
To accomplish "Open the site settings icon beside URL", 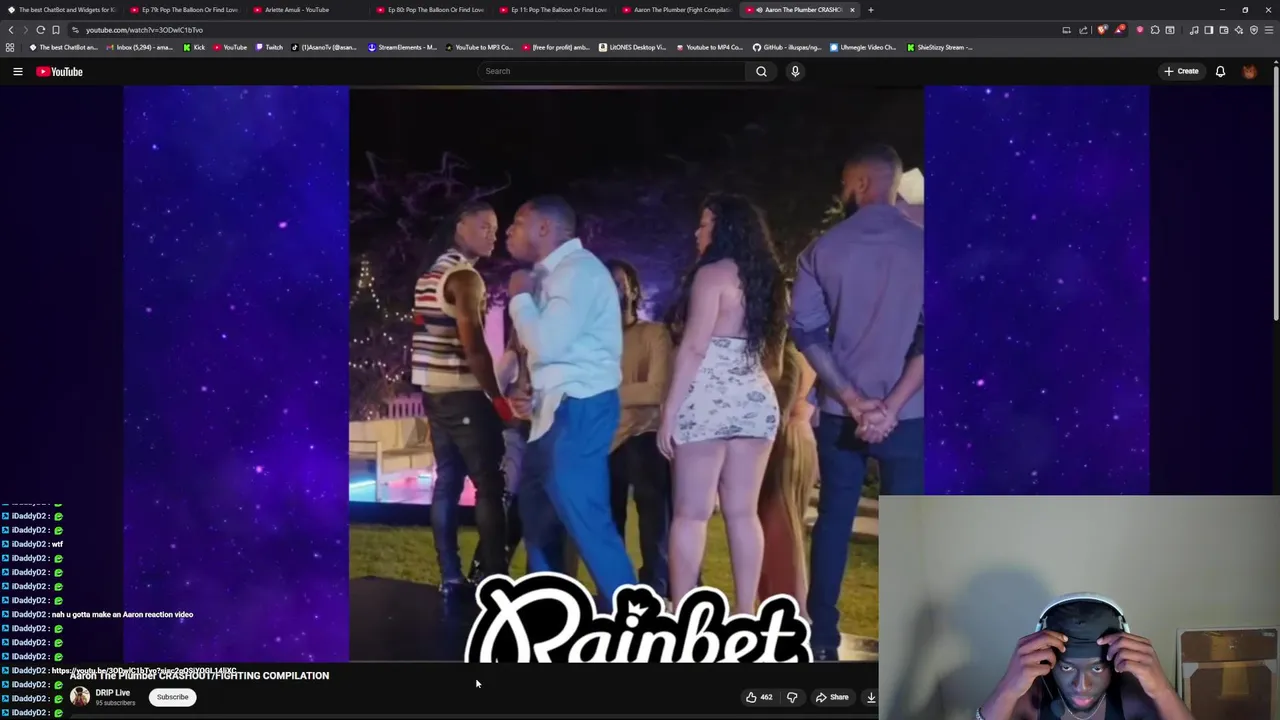I will pyautogui.click(x=75, y=30).
